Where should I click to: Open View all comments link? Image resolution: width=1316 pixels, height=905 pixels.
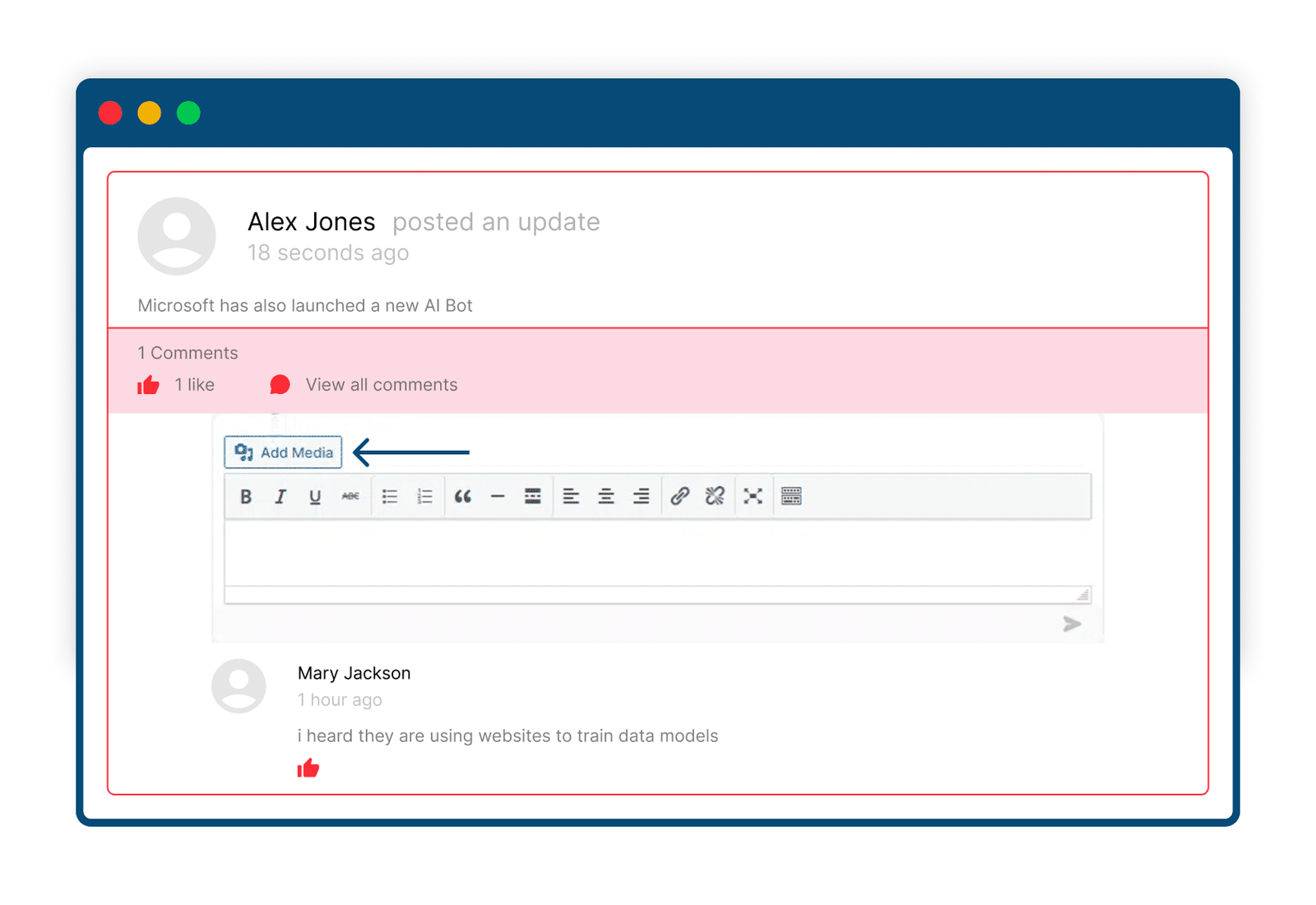click(382, 385)
